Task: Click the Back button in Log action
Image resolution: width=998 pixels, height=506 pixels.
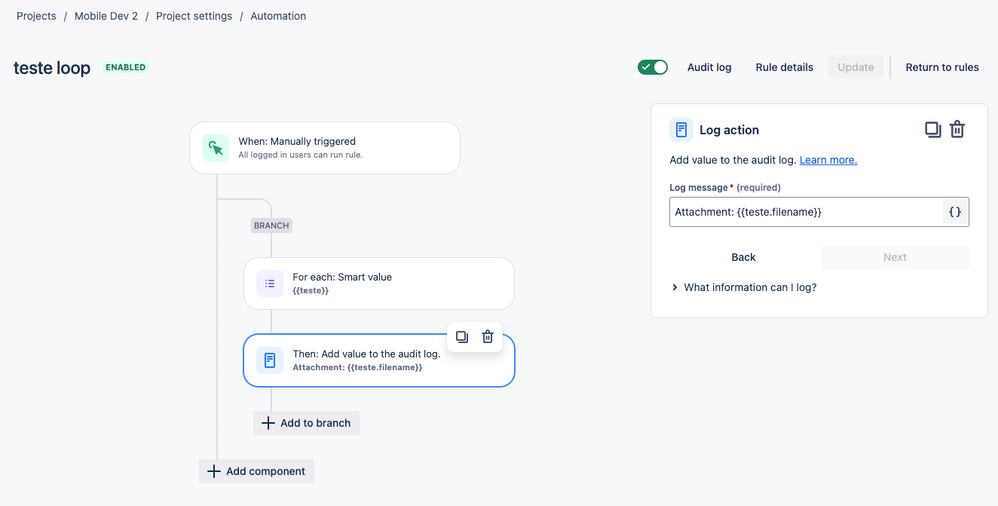Action: point(743,257)
